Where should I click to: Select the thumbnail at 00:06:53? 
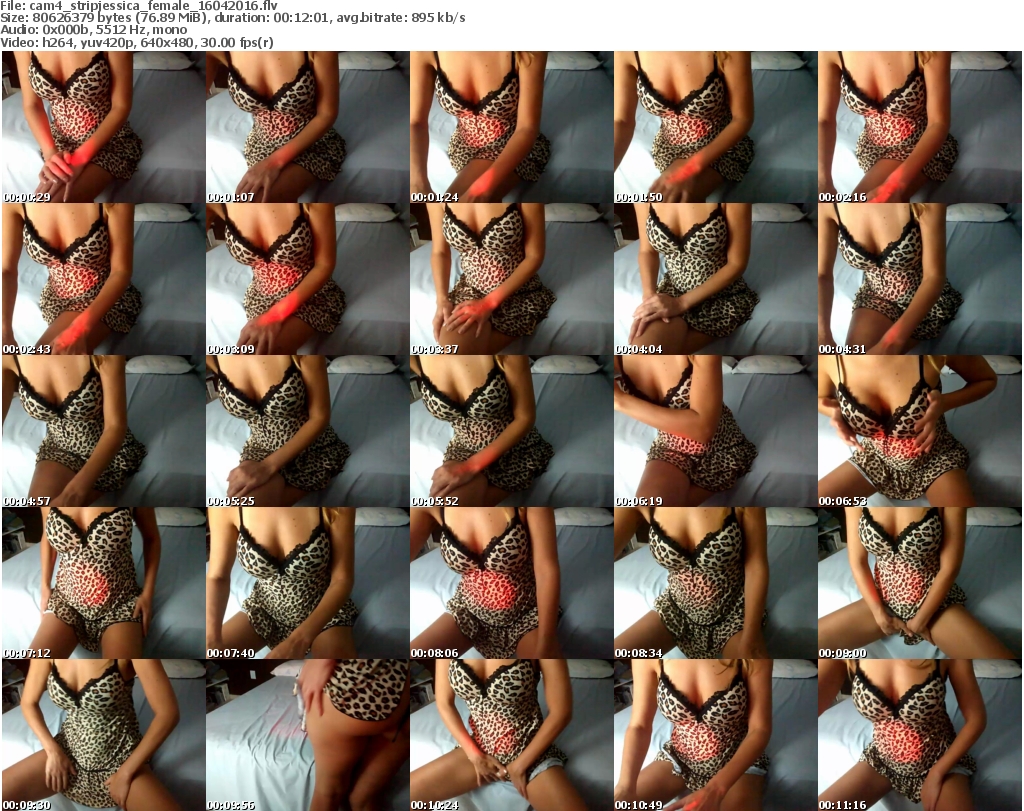[x=920, y=432]
